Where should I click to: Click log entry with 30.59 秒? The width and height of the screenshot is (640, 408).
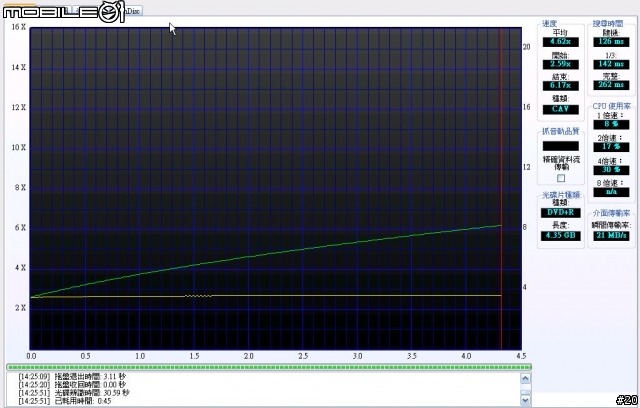click(74, 393)
